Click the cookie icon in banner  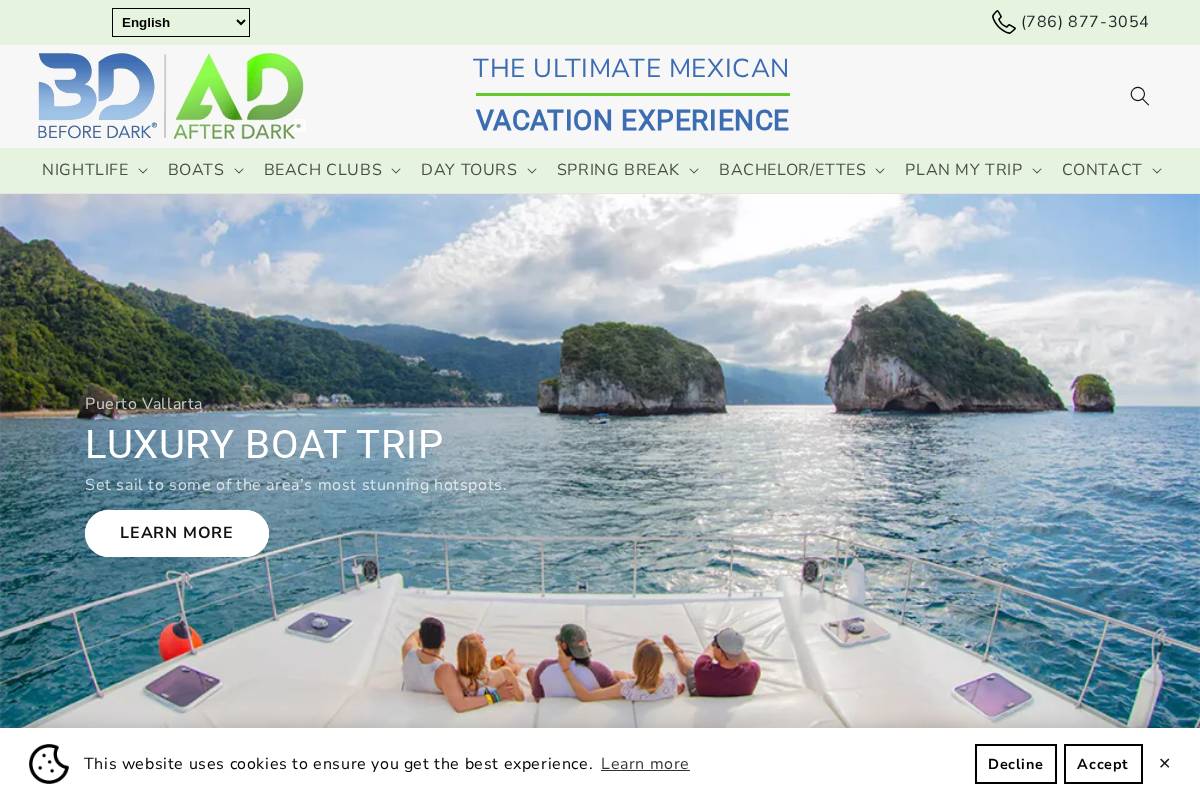(x=49, y=764)
